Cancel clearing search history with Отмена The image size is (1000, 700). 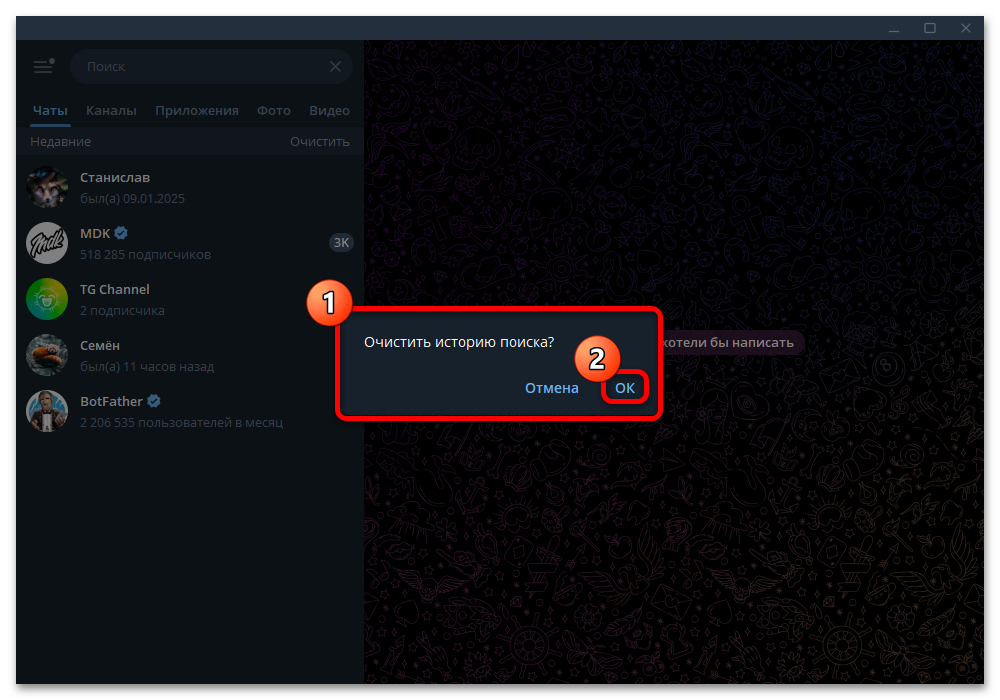click(552, 388)
